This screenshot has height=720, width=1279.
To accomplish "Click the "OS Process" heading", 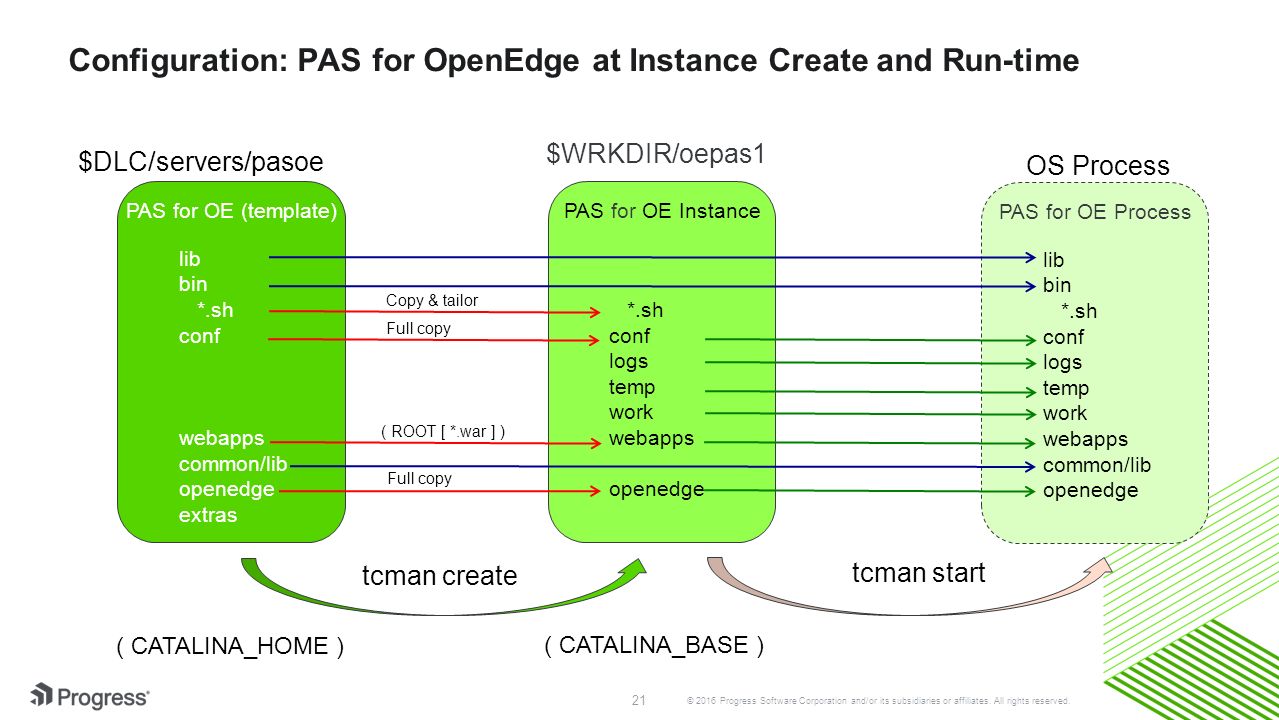I will click(x=1098, y=166).
